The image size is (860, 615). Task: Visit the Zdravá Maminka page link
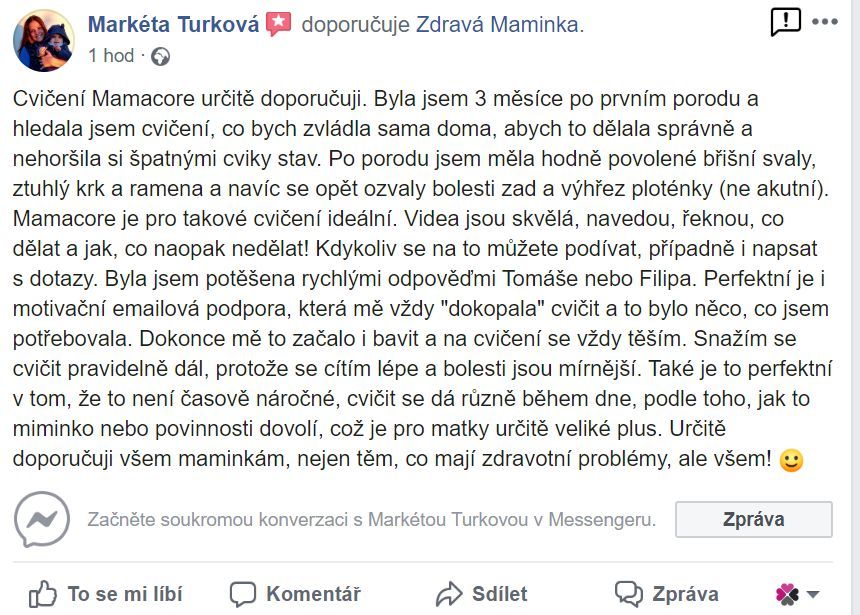coord(497,25)
